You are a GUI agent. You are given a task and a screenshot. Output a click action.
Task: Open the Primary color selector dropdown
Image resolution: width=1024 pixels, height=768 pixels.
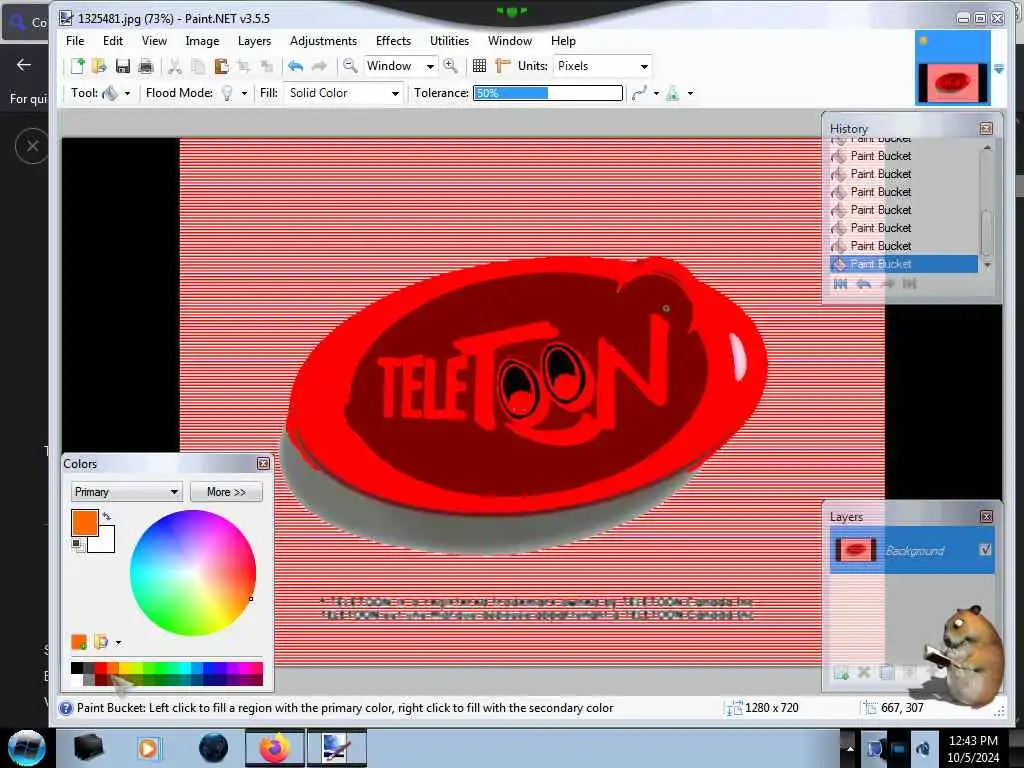tap(126, 492)
